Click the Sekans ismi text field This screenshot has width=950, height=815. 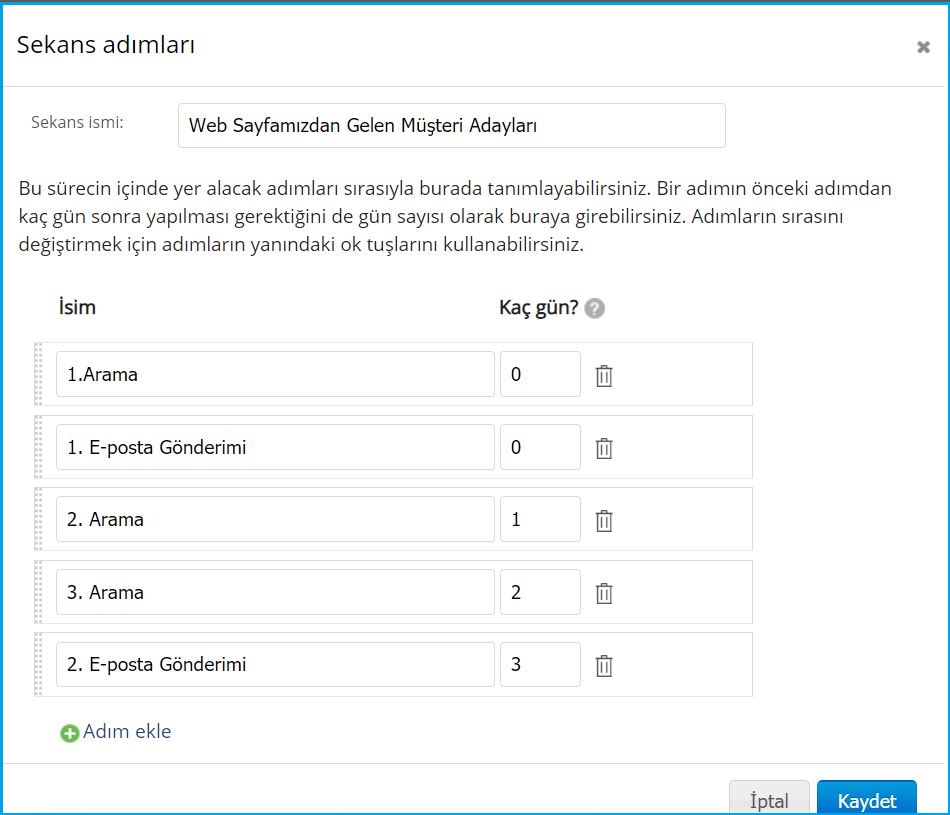coord(451,125)
